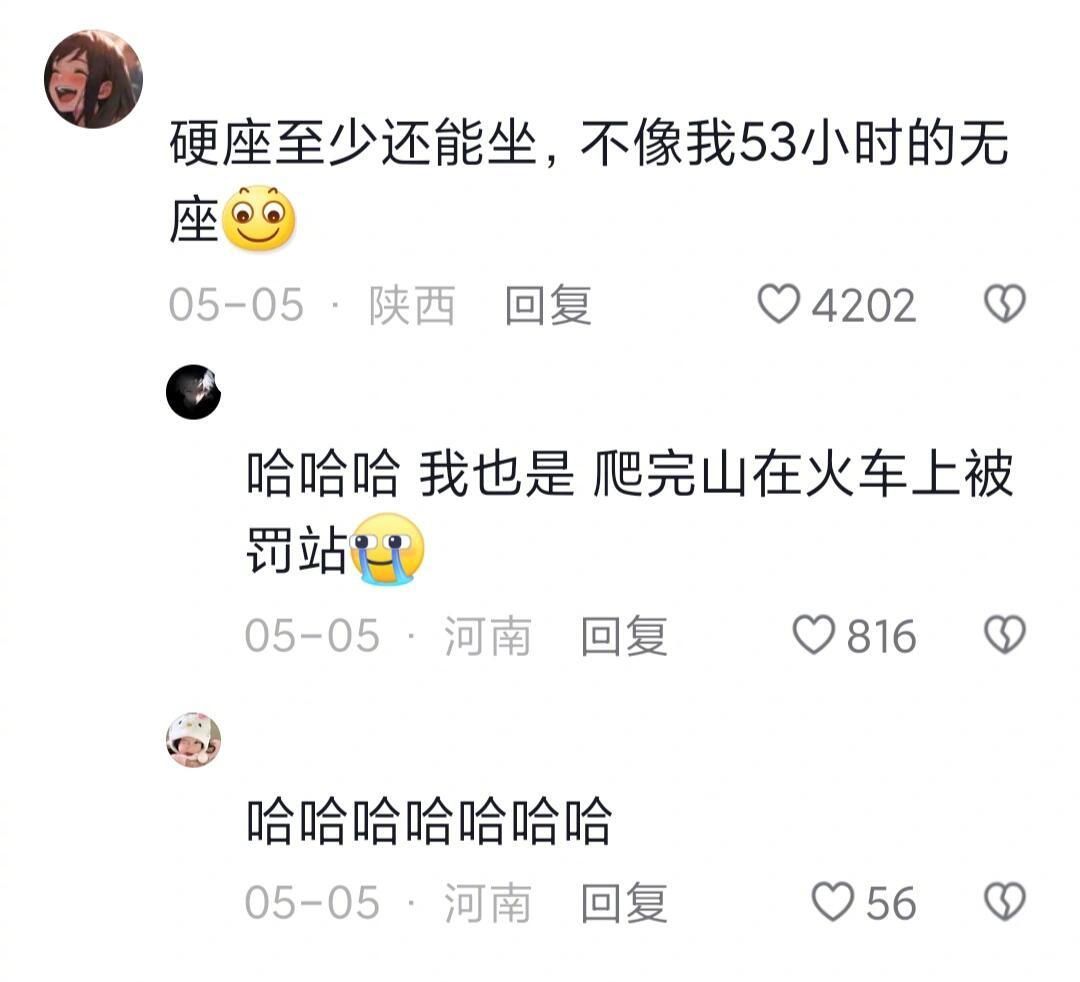Reply to the 爬完山在火车上被罚站 comment
The image size is (1080, 982).
coord(624,636)
